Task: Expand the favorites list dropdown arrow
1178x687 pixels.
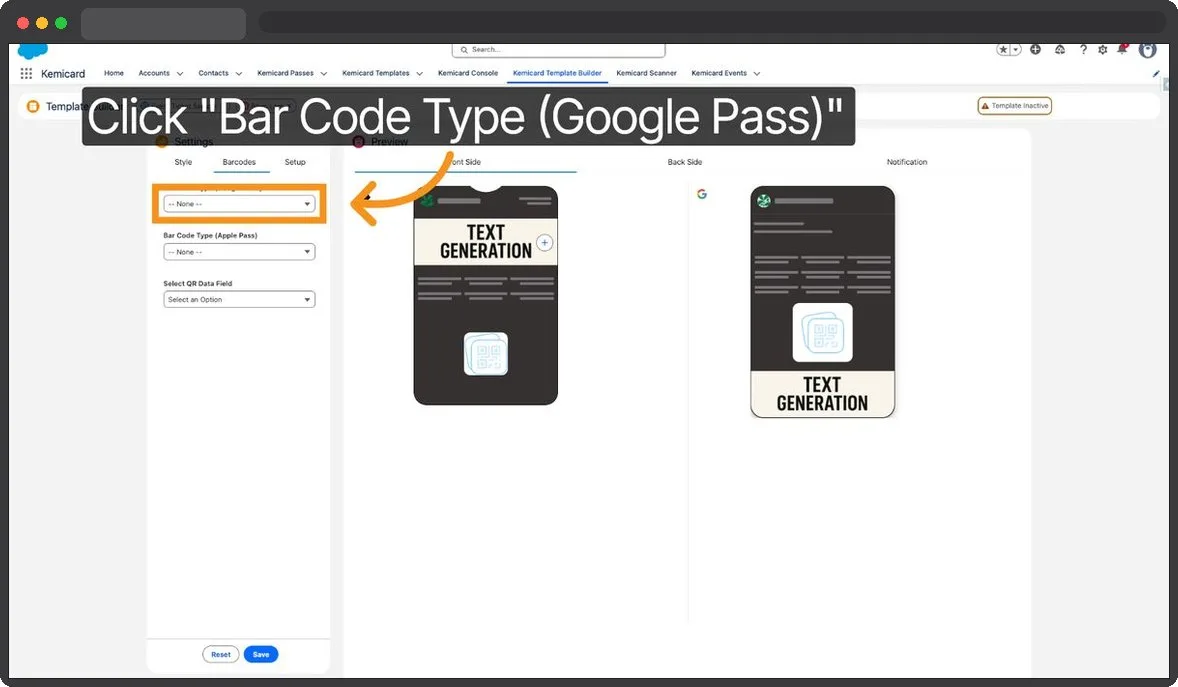Action: [1016, 50]
